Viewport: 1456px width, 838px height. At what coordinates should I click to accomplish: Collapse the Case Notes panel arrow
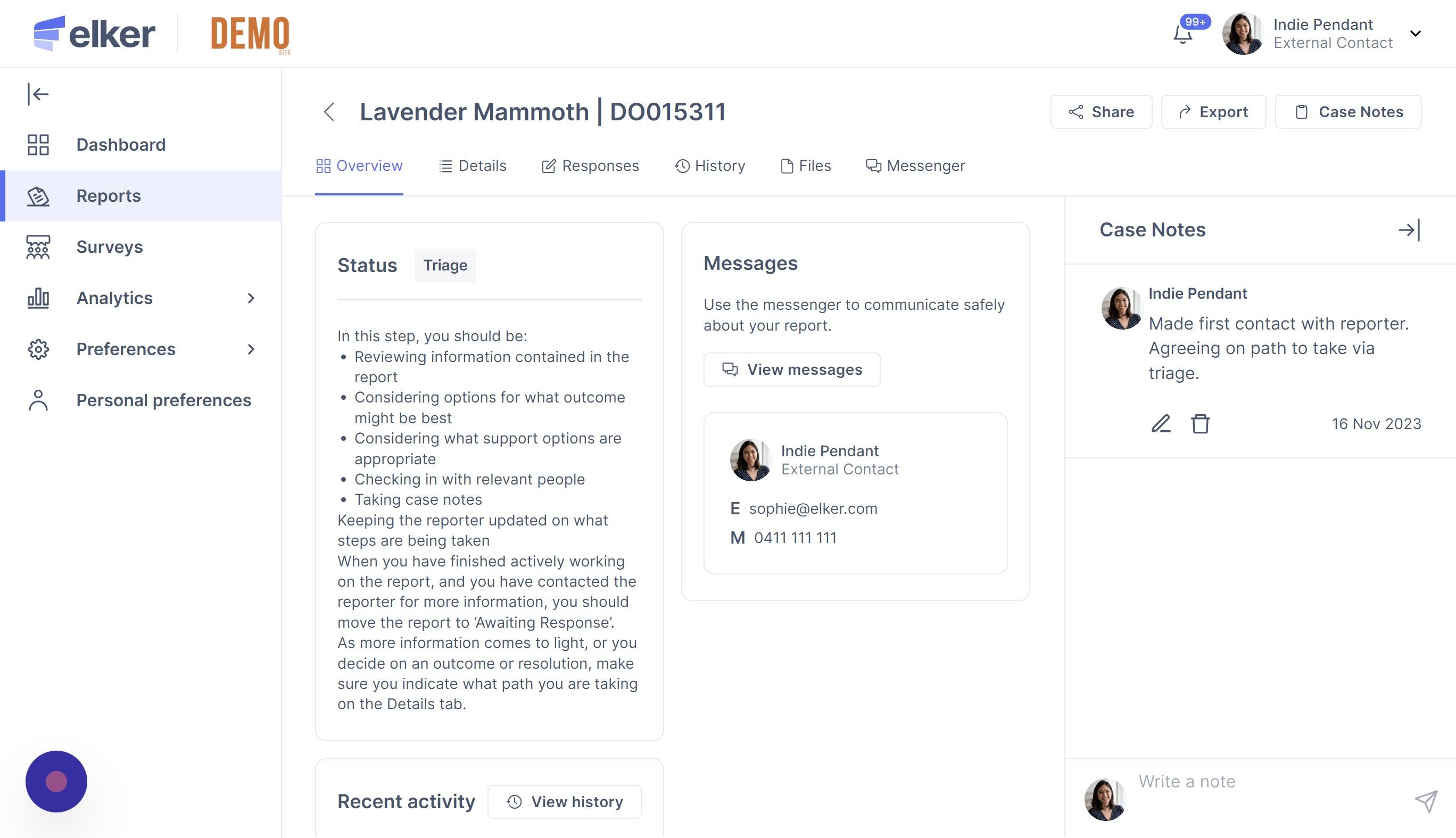[1409, 230]
